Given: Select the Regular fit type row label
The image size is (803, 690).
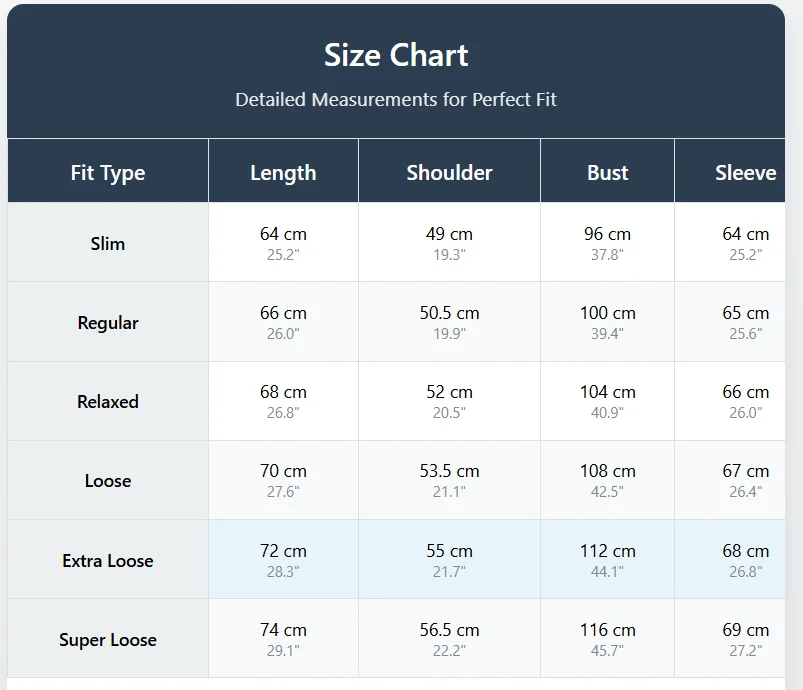Looking at the screenshot, I should point(108,323).
